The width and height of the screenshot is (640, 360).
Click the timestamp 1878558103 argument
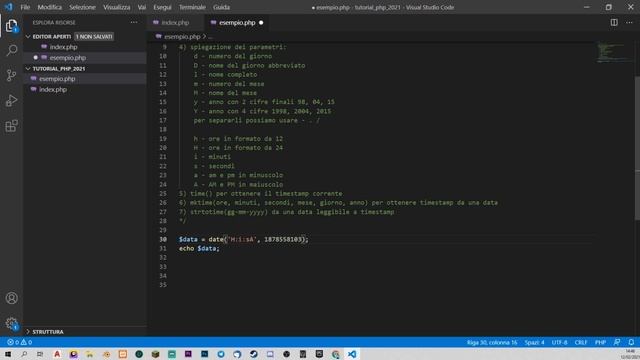point(283,239)
